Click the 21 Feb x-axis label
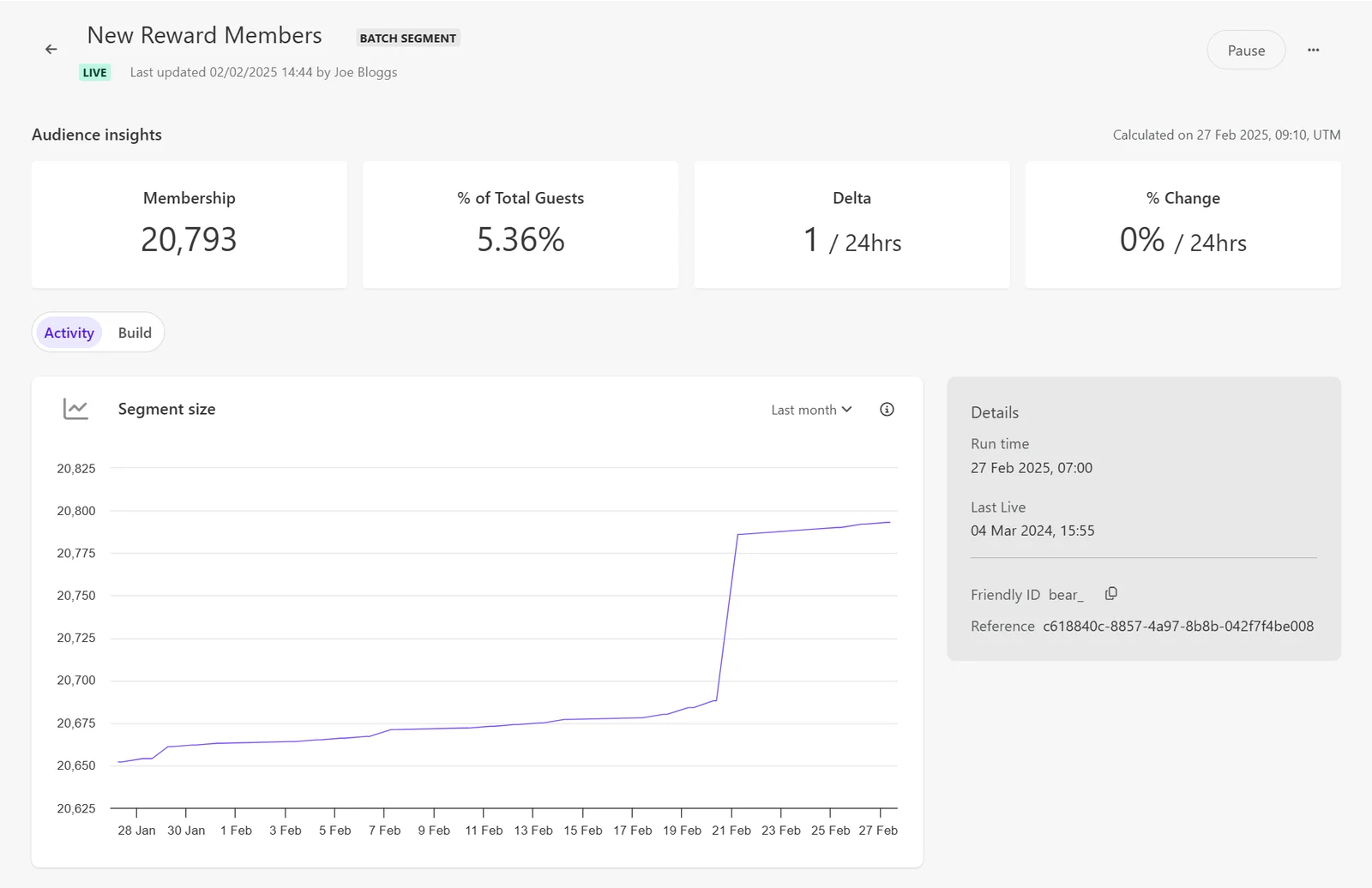Viewport: 1372px width, 888px height. tap(731, 831)
